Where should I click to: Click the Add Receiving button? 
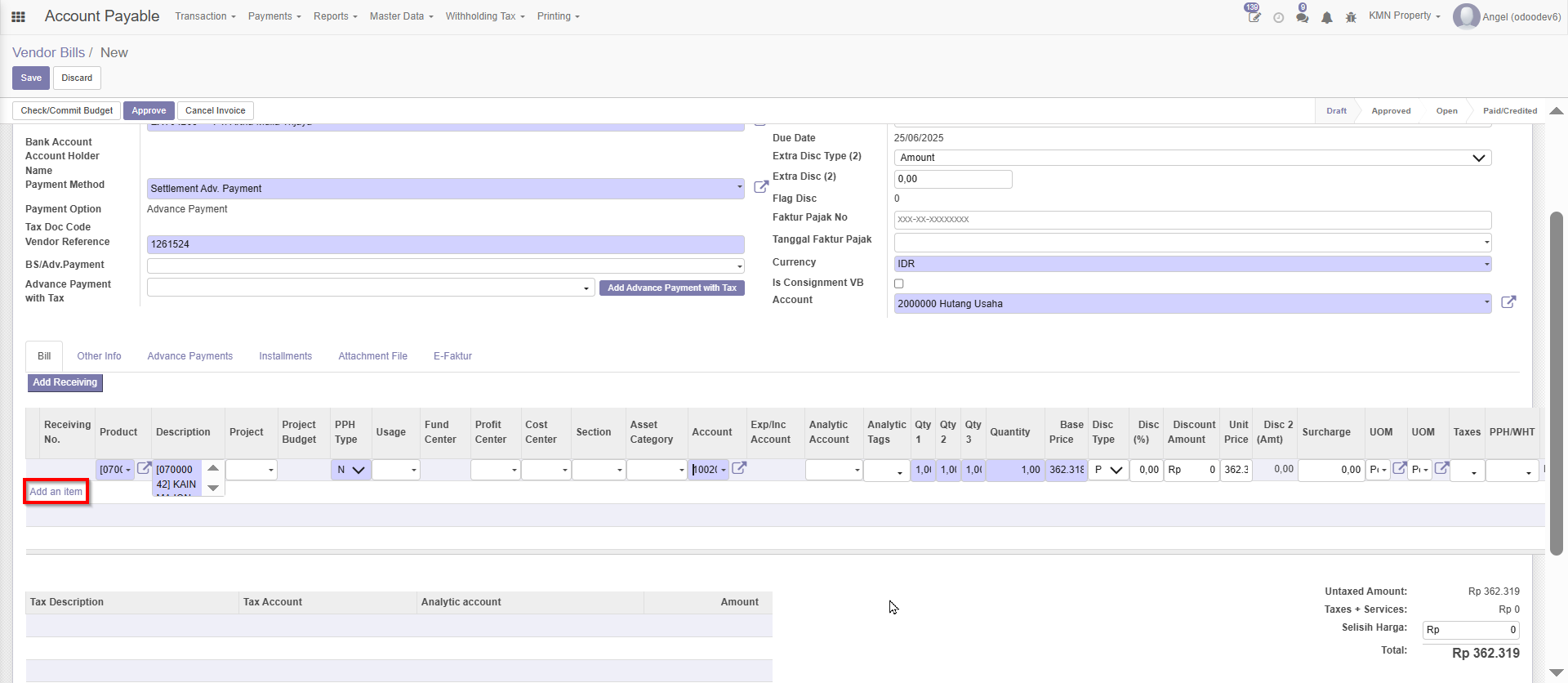(65, 382)
